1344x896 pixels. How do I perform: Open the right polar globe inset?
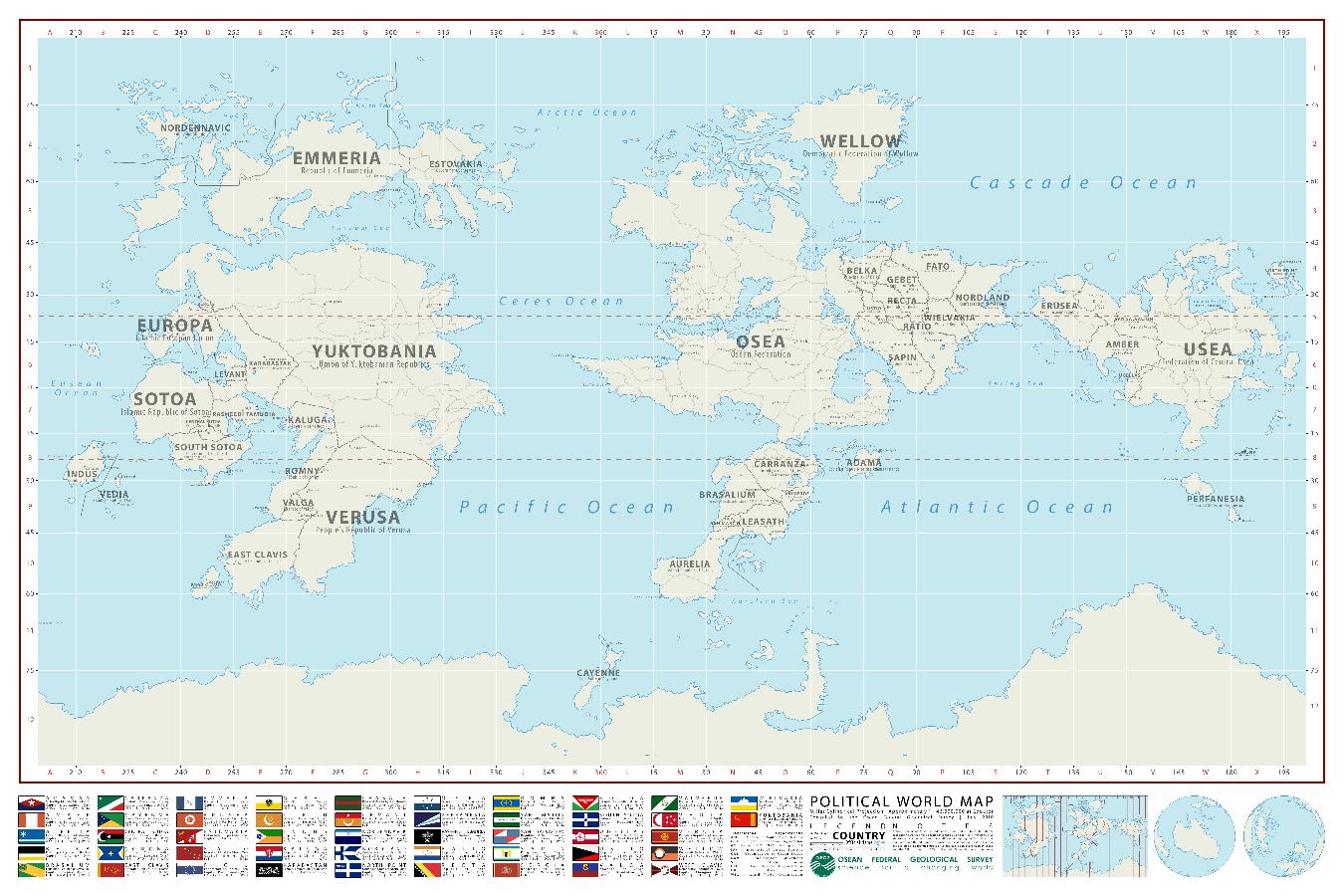[x=1282, y=835]
